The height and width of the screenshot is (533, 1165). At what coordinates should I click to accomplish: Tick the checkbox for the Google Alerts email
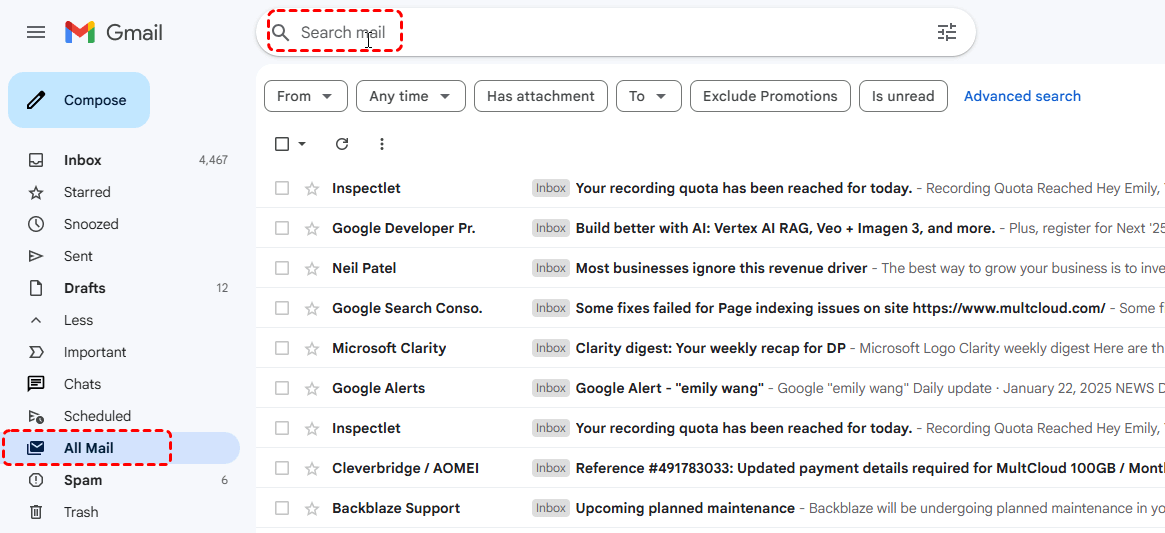pyautogui.click(x=282, y=388)
